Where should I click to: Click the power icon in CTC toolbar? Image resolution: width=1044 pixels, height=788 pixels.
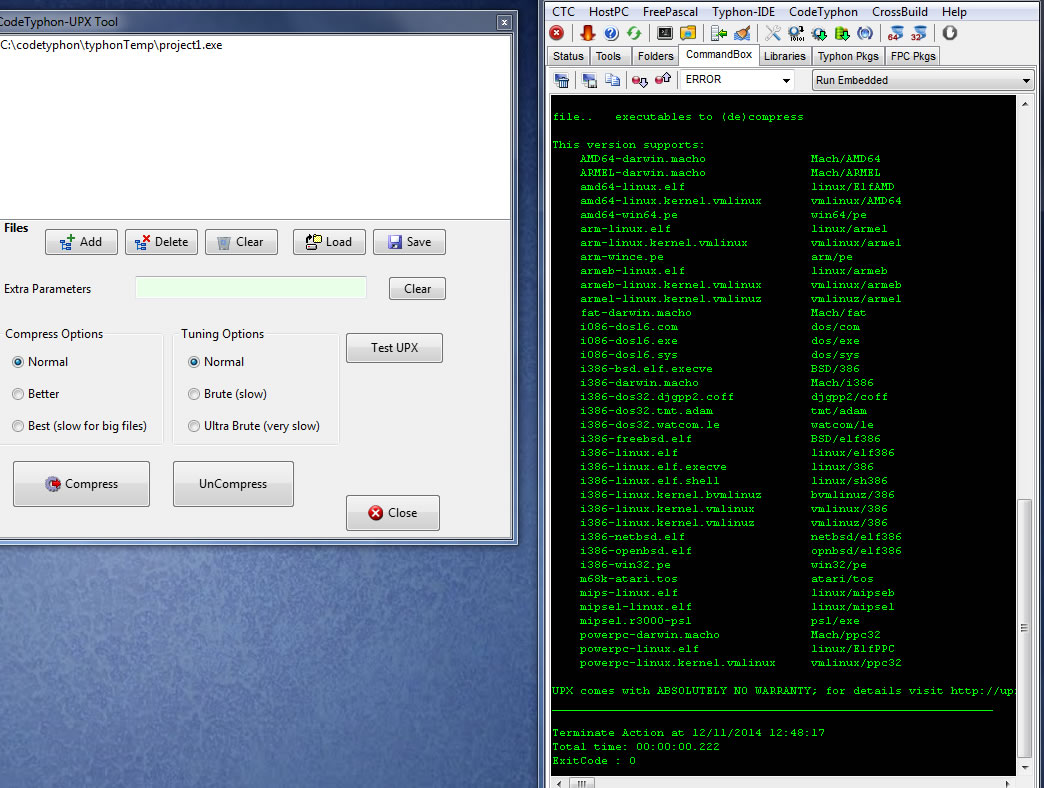tap(949, 33)
